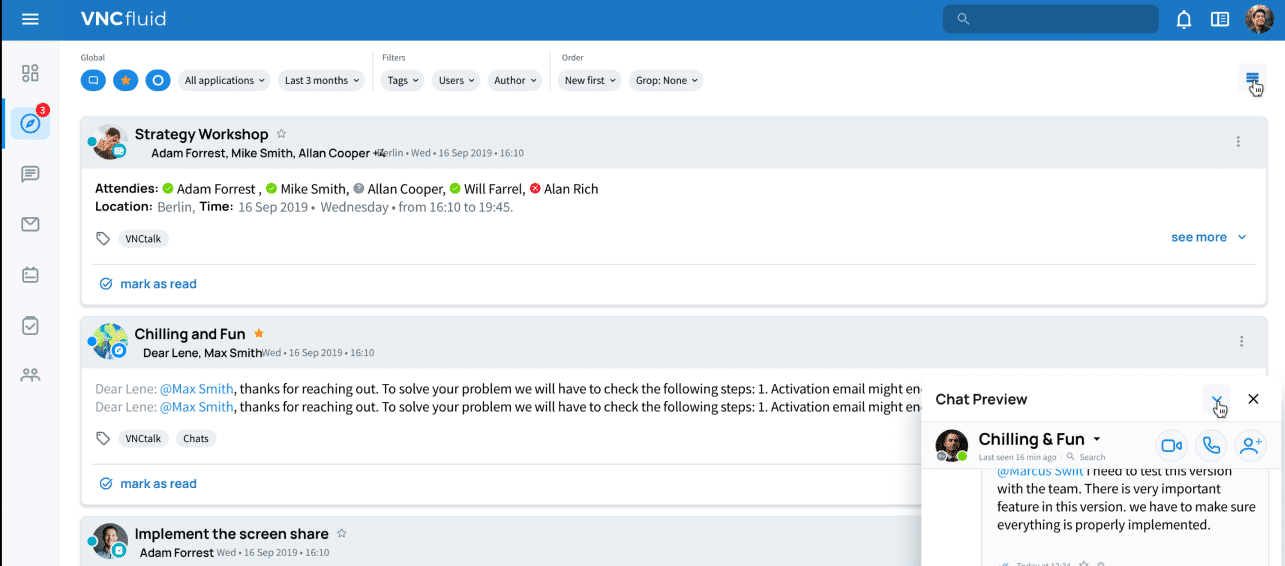The image size is (1285, 566).
Task: Mark Chilling and Fun as read
Action: point(158,483)
